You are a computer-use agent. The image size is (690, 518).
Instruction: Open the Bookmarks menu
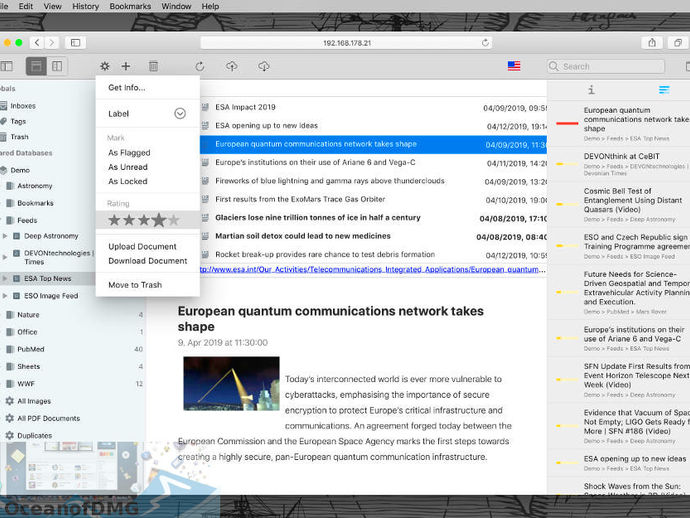click(130, 6)
